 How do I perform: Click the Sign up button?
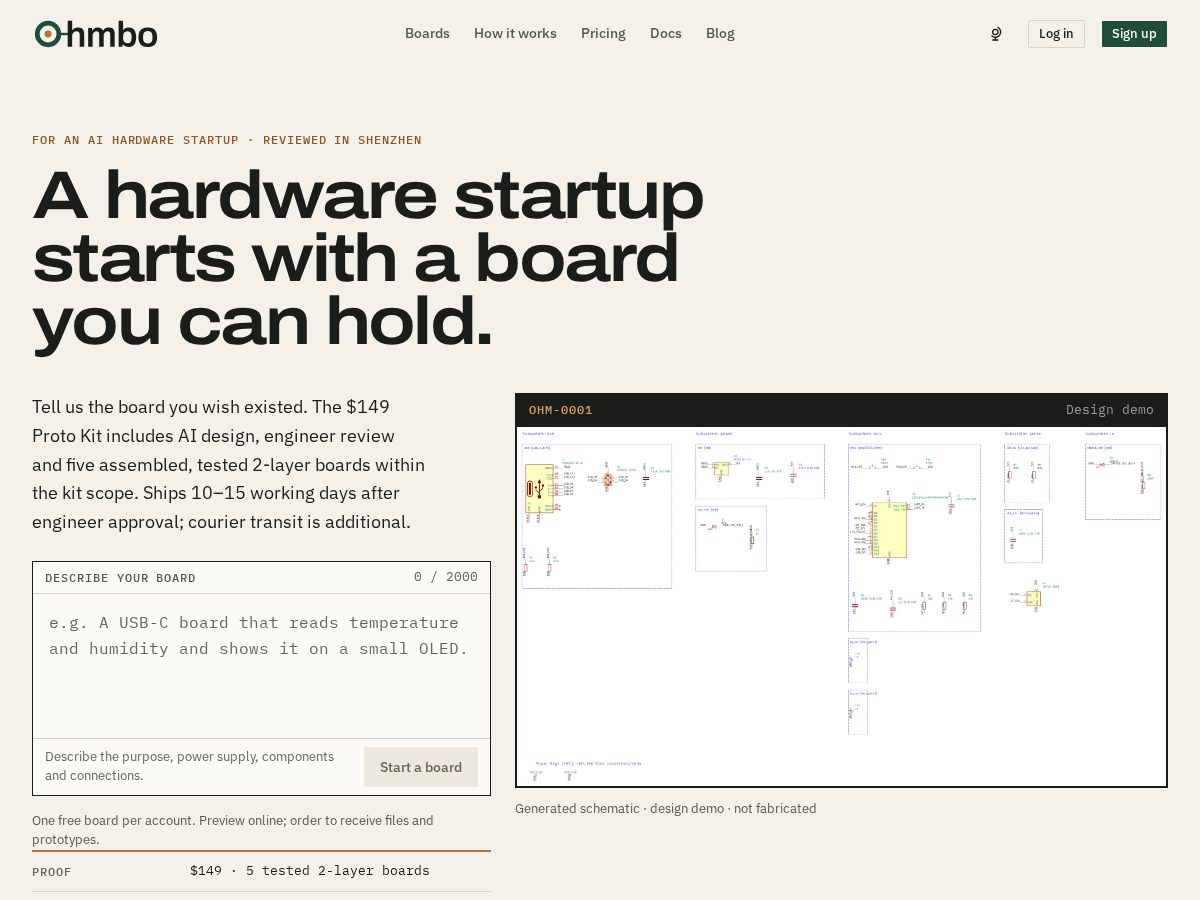[x=1134, y=34]
